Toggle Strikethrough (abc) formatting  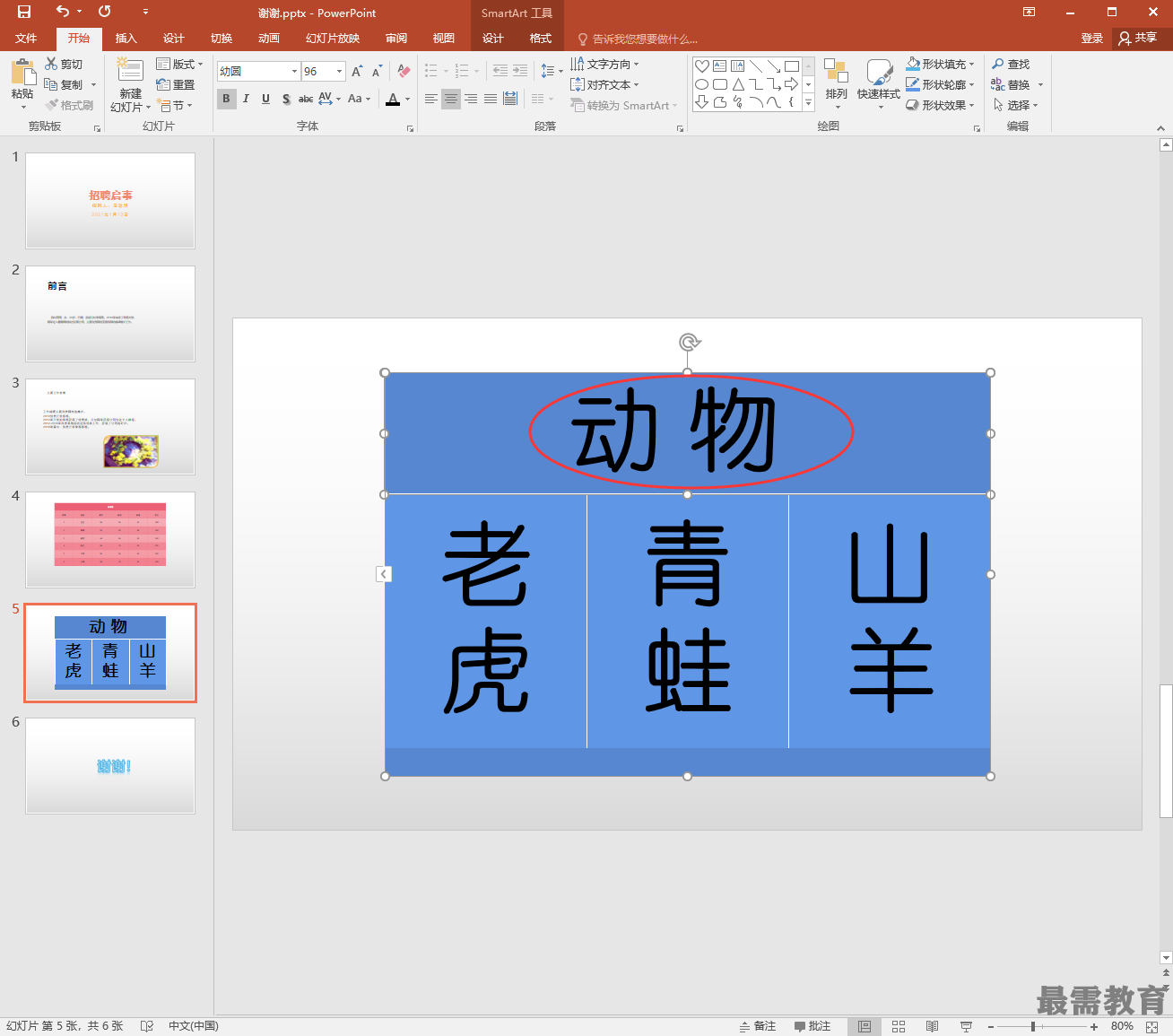pos(306,99)
